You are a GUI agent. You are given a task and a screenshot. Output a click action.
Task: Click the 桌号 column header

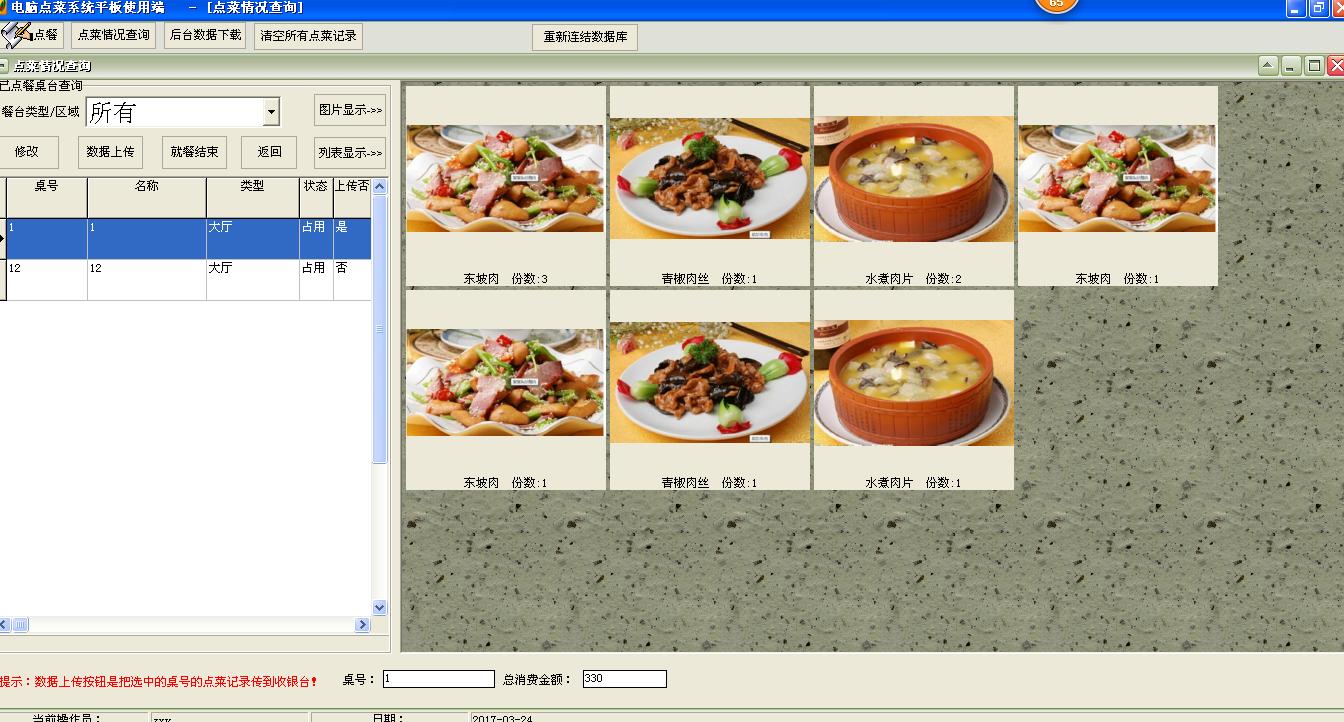[x=46, y=187]
